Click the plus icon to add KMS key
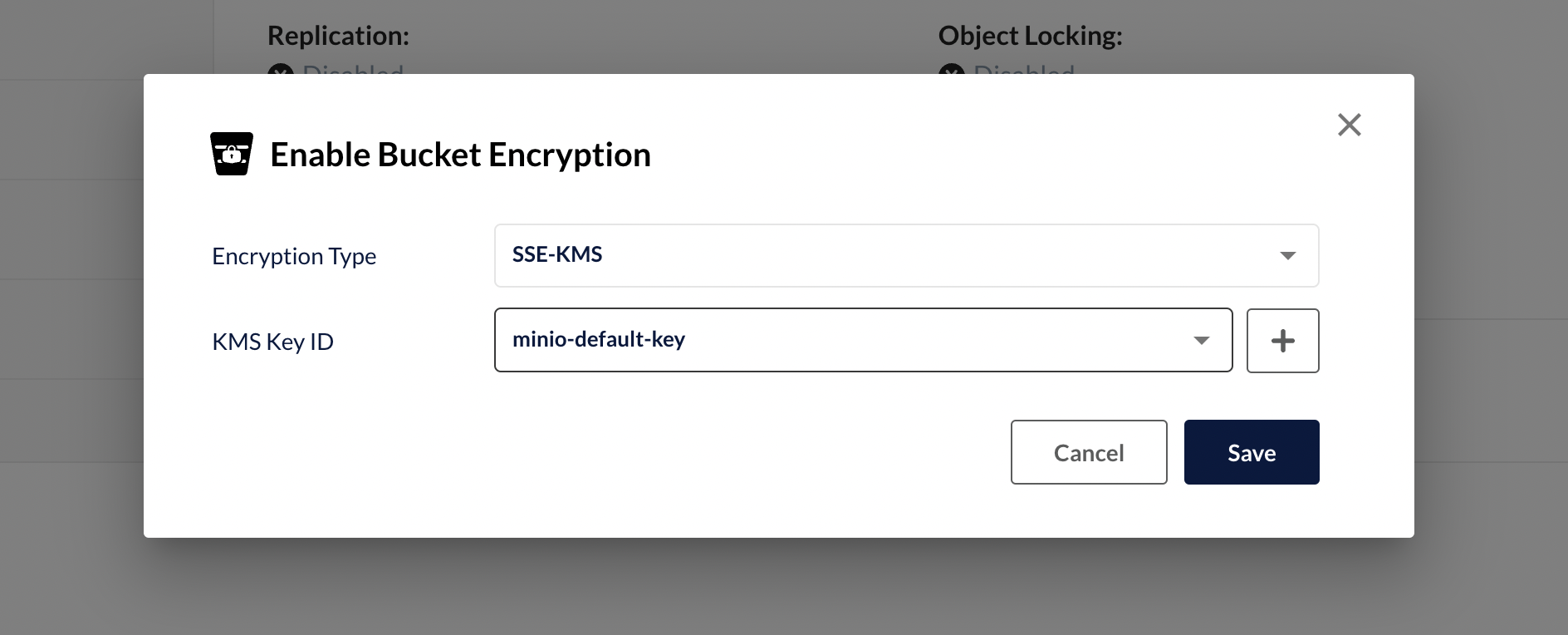This screenshot has width=1568, height=635. (1282, 341)
